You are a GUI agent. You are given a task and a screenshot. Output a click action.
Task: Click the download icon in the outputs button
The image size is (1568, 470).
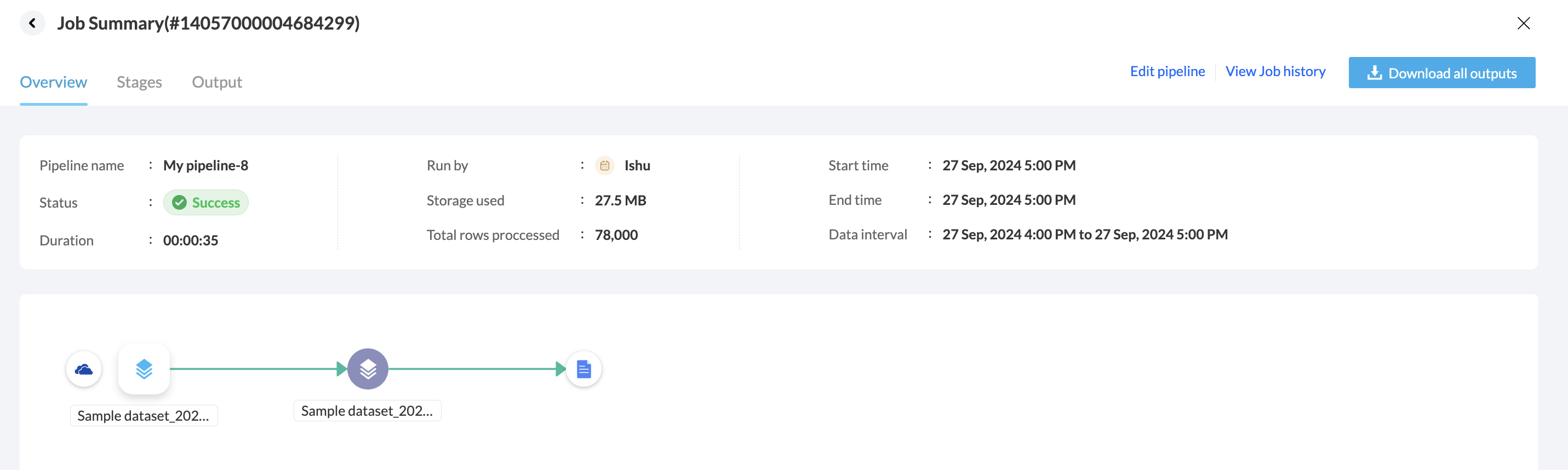coord(1374,73)
